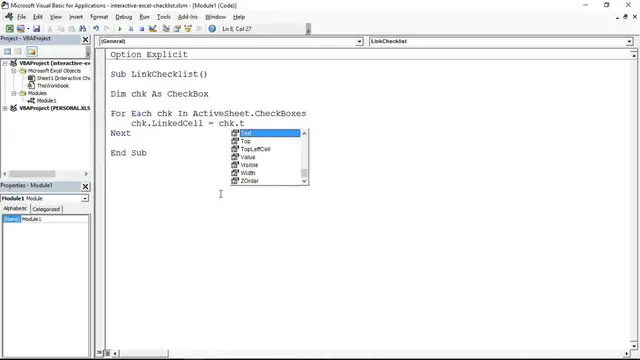Undo the last edit
This screenshot has height=360, width=640.
[96, 29]
